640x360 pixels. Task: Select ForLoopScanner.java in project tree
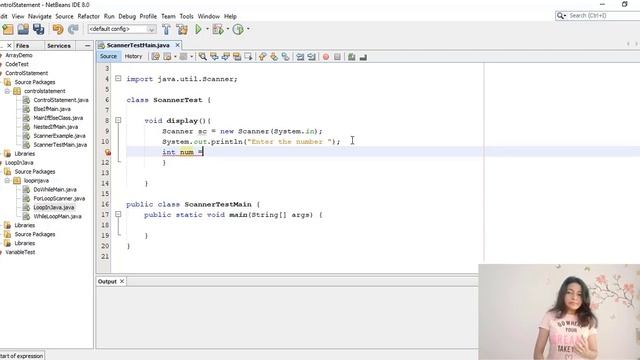coord(59,199)
